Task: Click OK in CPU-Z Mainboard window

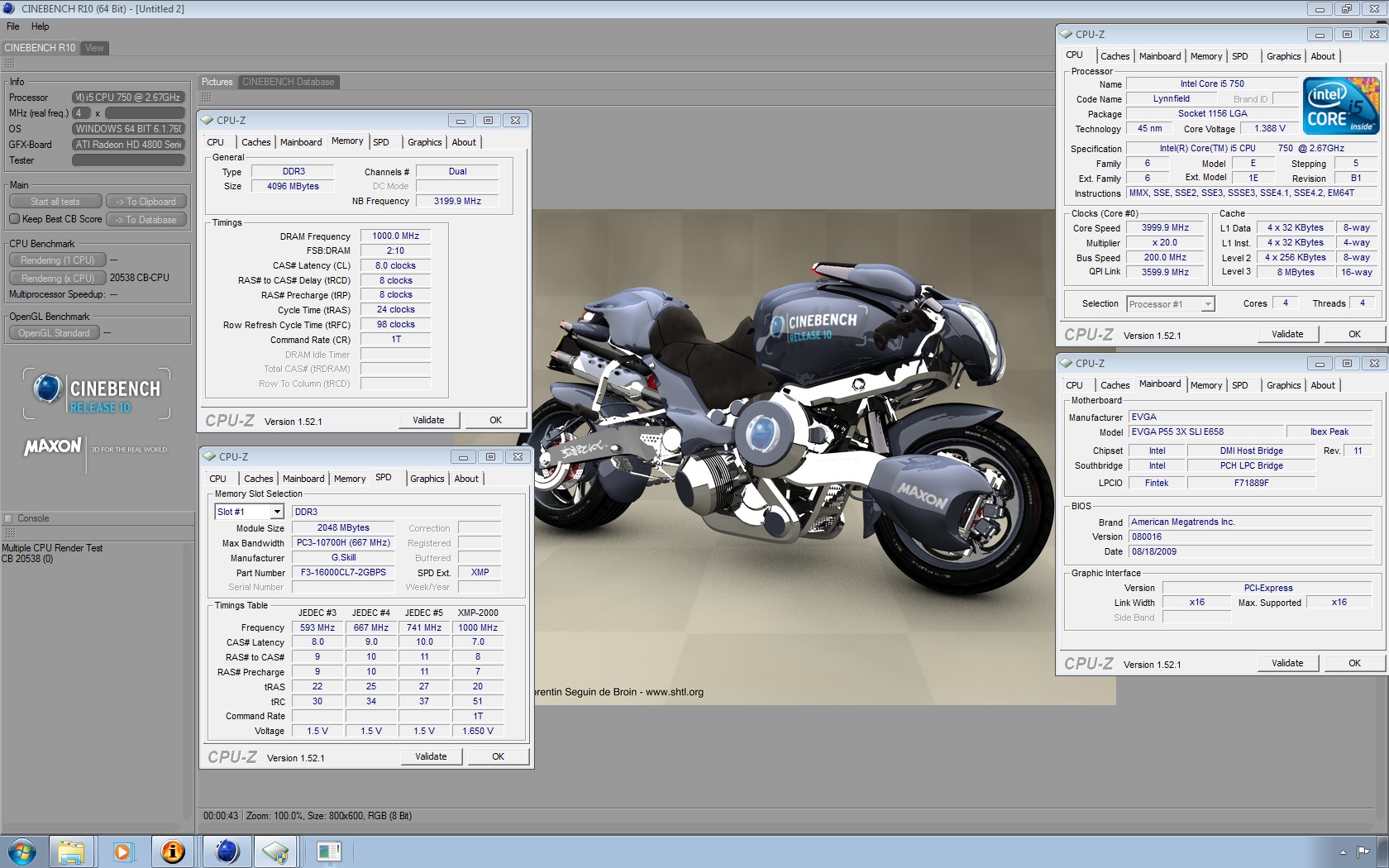Action: click(x=1355, y=663)
